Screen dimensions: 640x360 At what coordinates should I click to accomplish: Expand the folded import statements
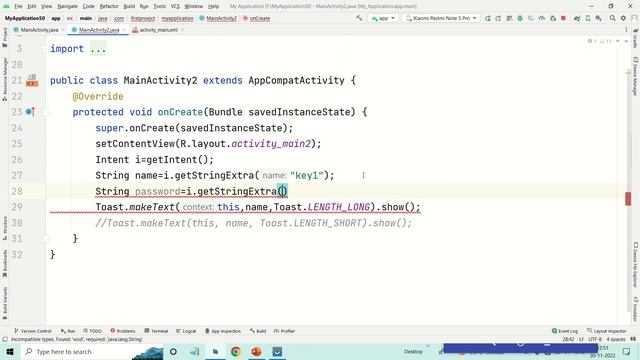pyautogui.click(x=98, y=49)
